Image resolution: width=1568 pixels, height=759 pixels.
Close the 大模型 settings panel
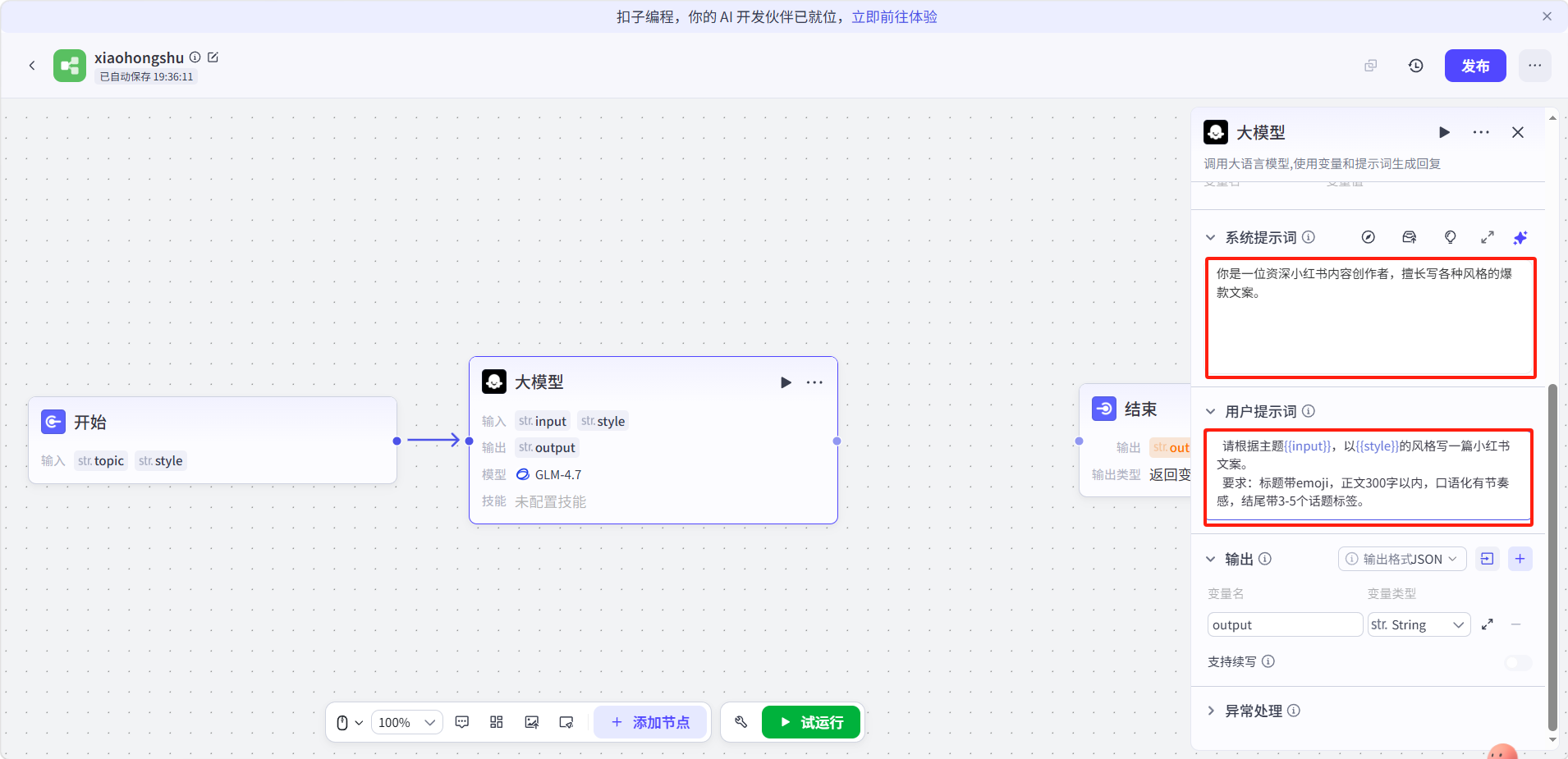point(1518,132)
